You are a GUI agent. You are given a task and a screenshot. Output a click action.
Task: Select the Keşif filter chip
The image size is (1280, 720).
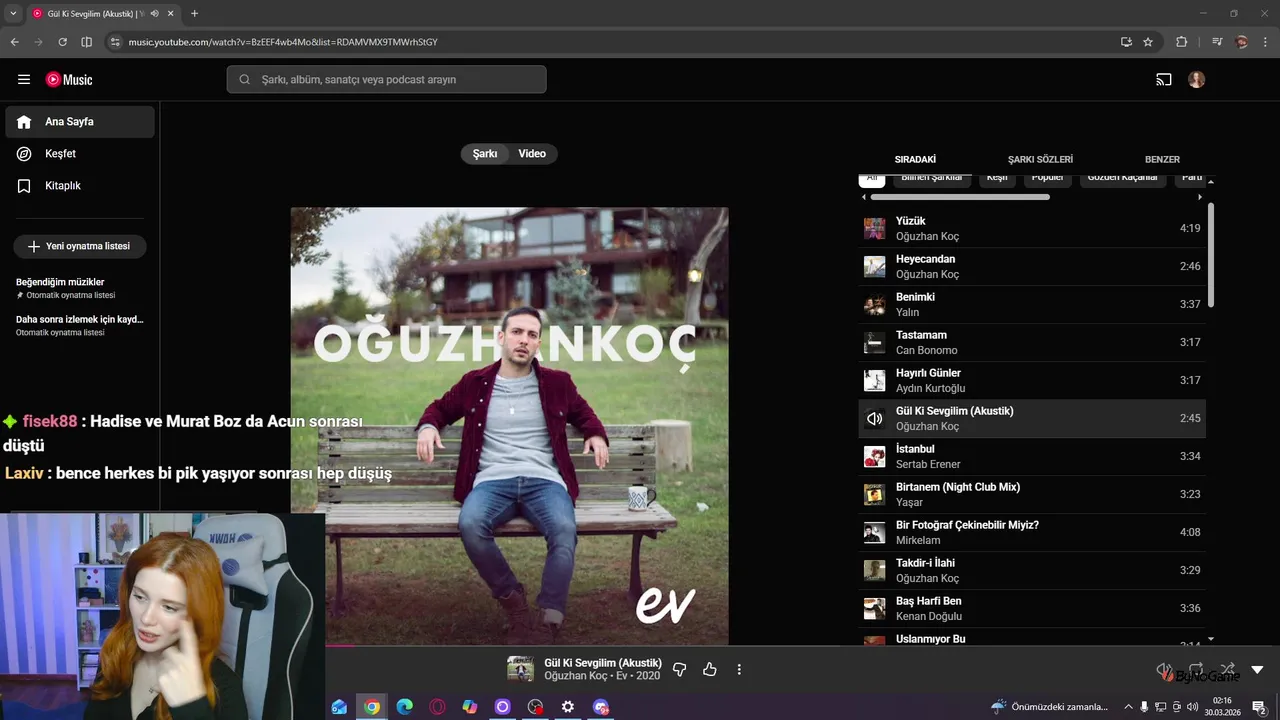[997, 179]
